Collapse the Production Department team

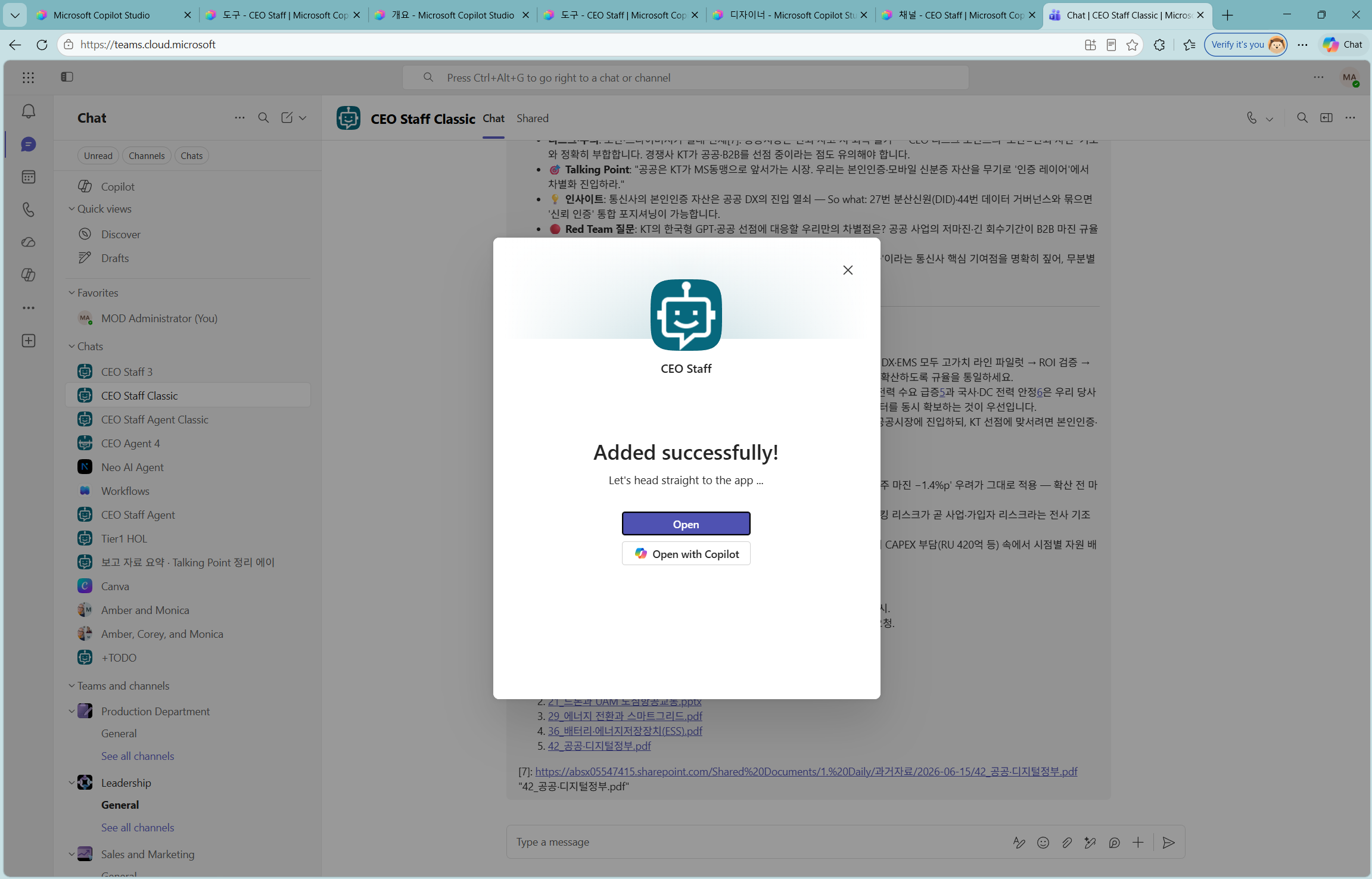click(x=71, y=711)
